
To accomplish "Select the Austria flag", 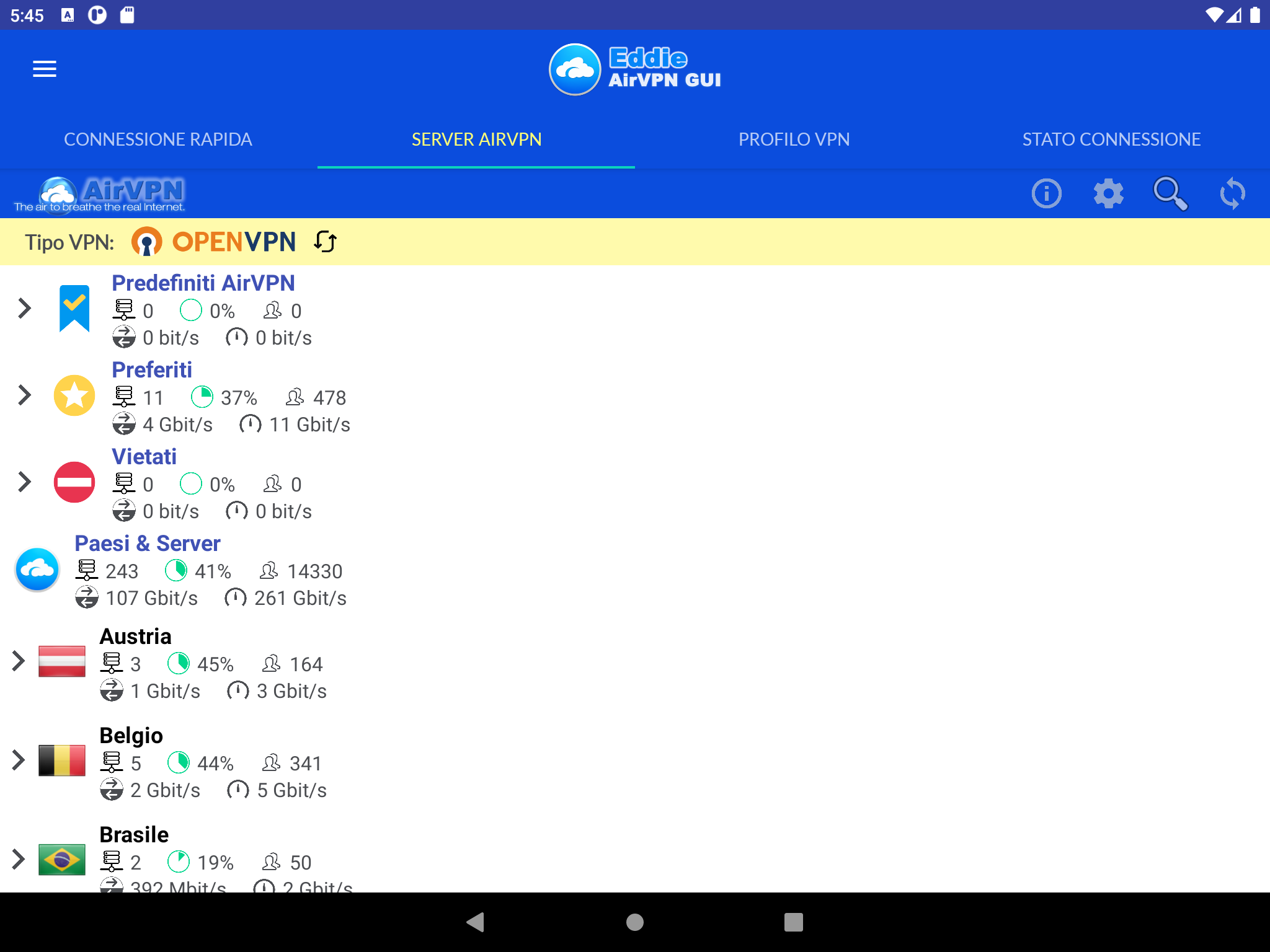I will tap(62, 661).
